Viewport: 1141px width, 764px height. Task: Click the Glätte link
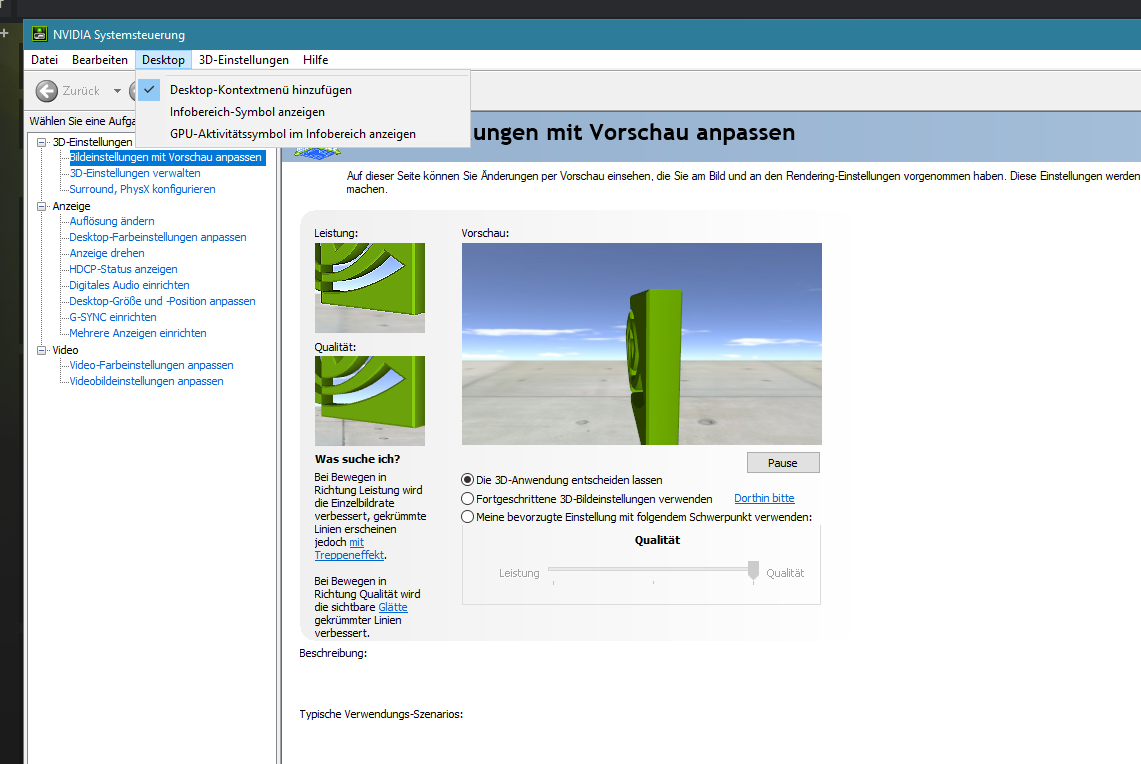pos(393,608)
